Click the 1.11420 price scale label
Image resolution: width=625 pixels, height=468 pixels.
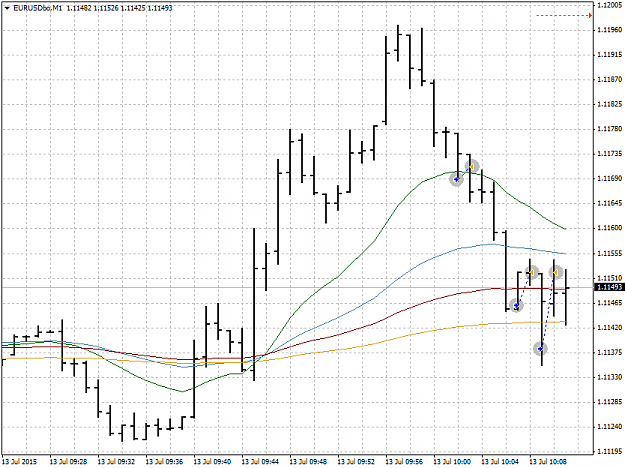[x=610, y=328]
